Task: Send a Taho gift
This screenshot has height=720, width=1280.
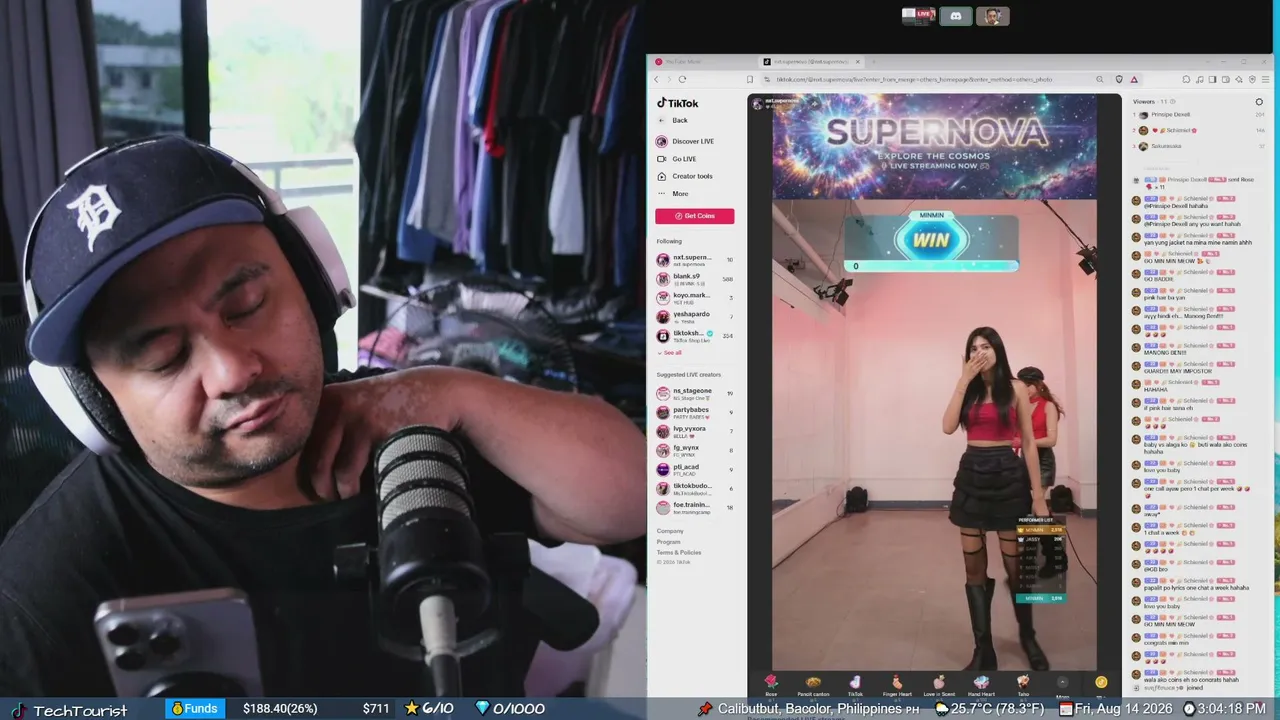Action: (1023, 685)
